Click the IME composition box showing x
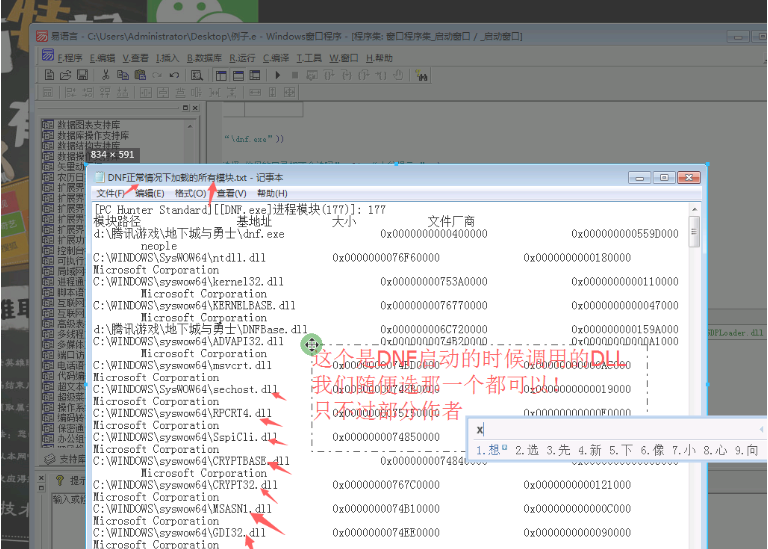Screen dimensions: 768x549 (x=617, y=430)
